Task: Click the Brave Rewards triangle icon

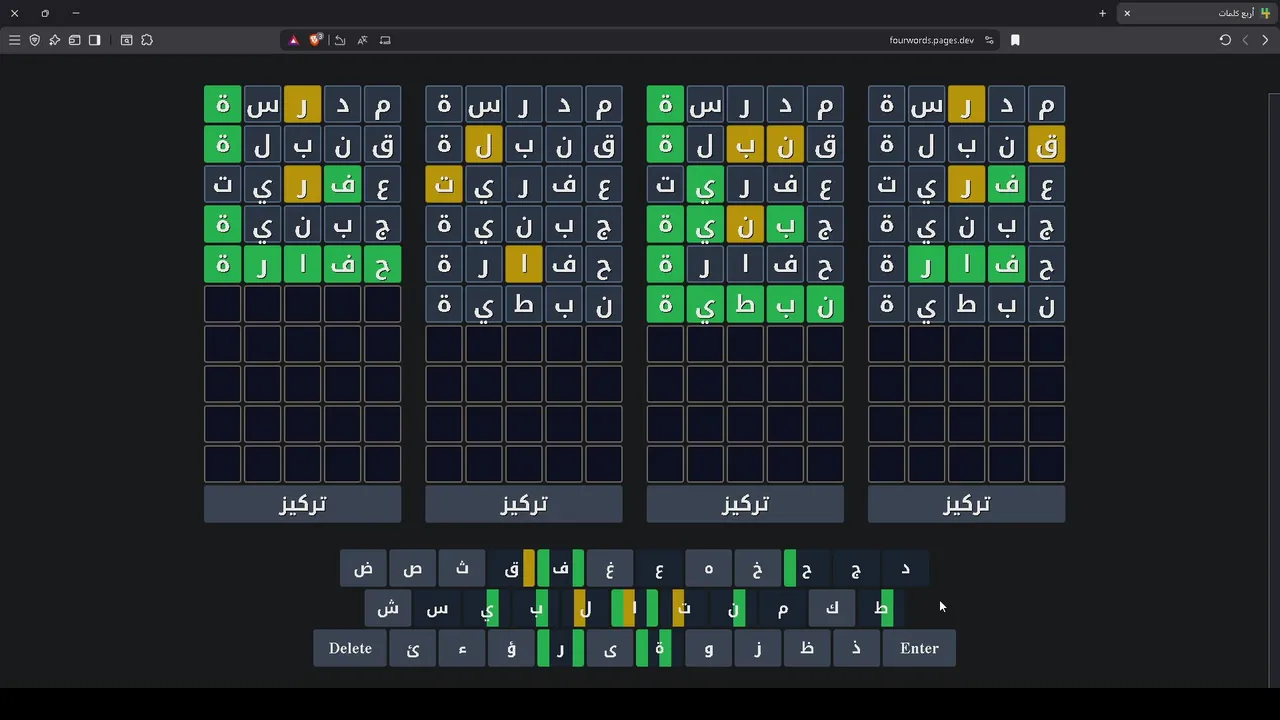Action: [294, 40]
